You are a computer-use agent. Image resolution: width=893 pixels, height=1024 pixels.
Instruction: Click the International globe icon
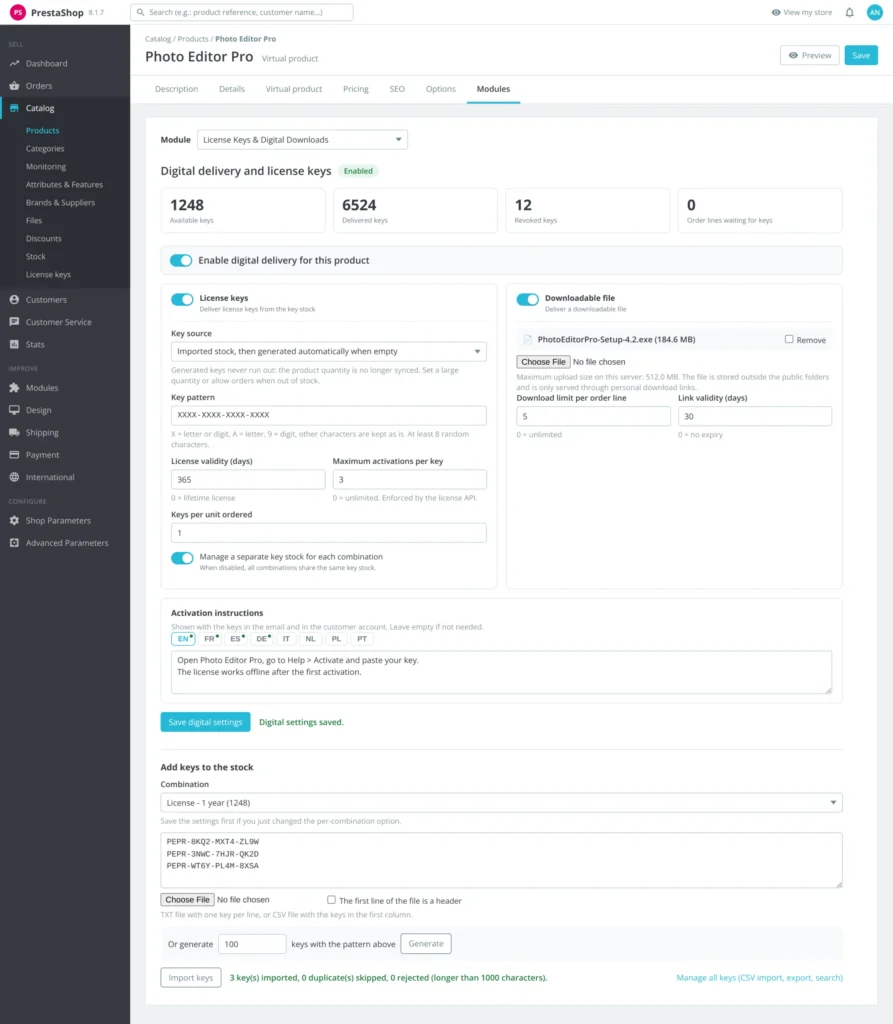pyautogui.click(x=14, y=477)
